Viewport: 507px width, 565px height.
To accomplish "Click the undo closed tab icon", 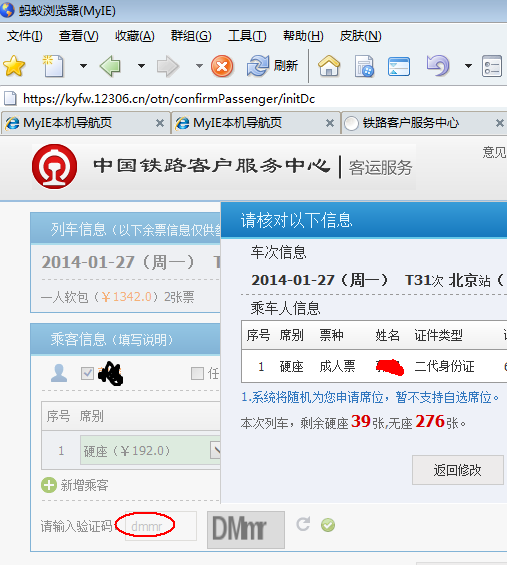I will pos(437,66).
